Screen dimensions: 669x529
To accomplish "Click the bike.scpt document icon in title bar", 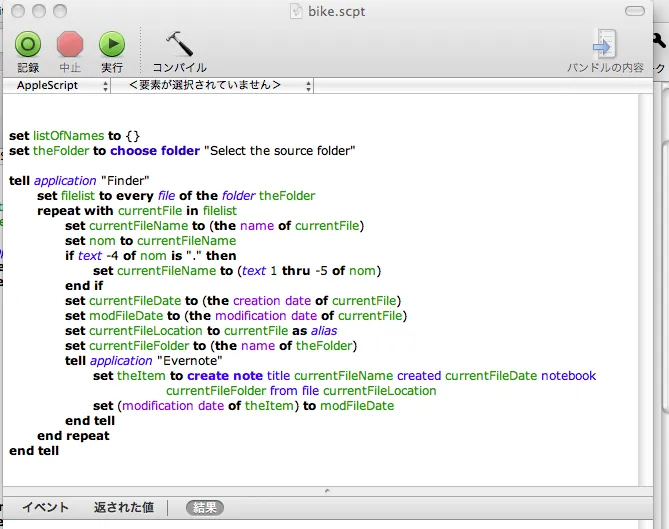I will coord(296,11).
